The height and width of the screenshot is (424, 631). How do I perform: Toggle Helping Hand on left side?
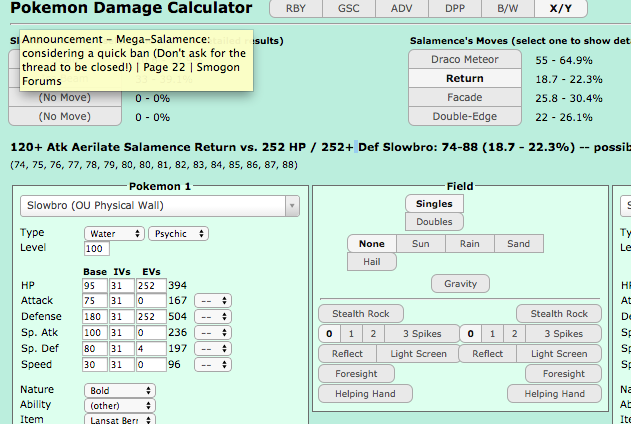[365, 394]
